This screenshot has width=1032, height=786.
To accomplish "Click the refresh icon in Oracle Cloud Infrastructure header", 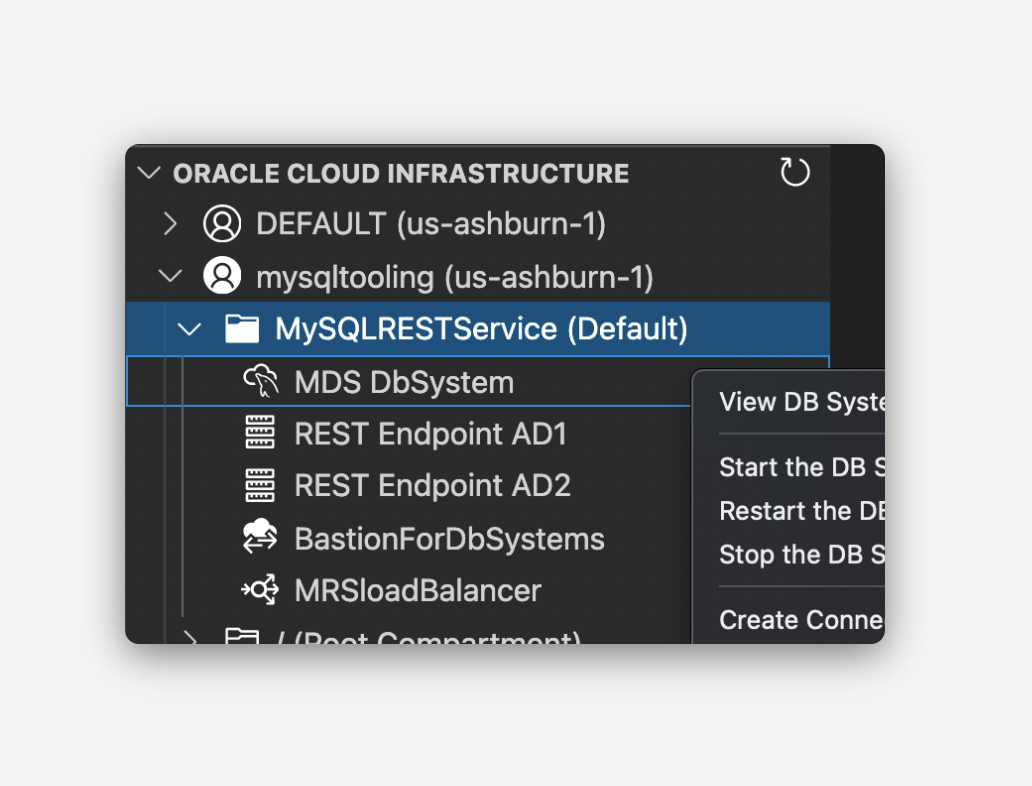I will 795,172.
